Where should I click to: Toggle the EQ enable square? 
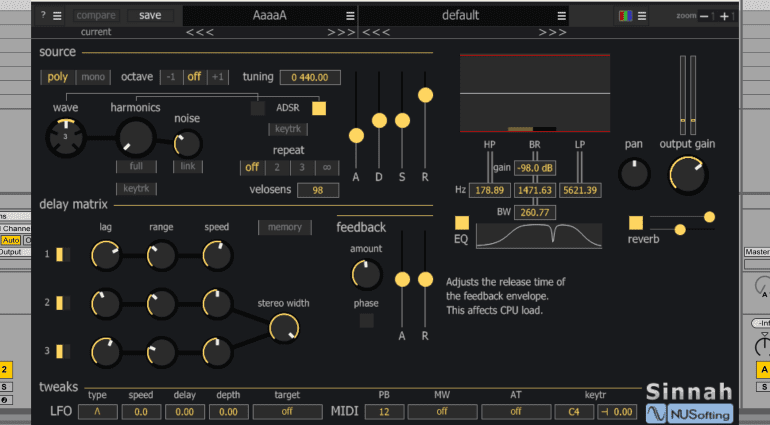pyautogui.click(x=462, y=223)
